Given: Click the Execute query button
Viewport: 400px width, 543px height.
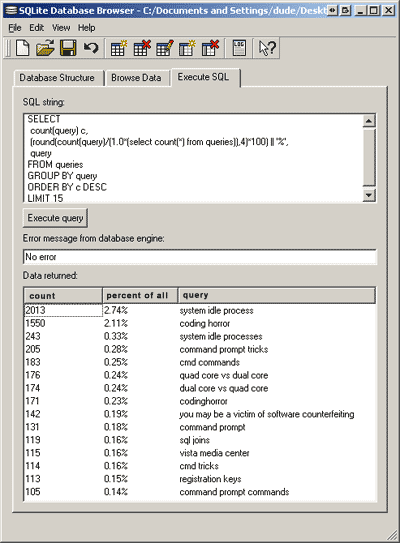Looking at the screenshot, I should [55, 218].
